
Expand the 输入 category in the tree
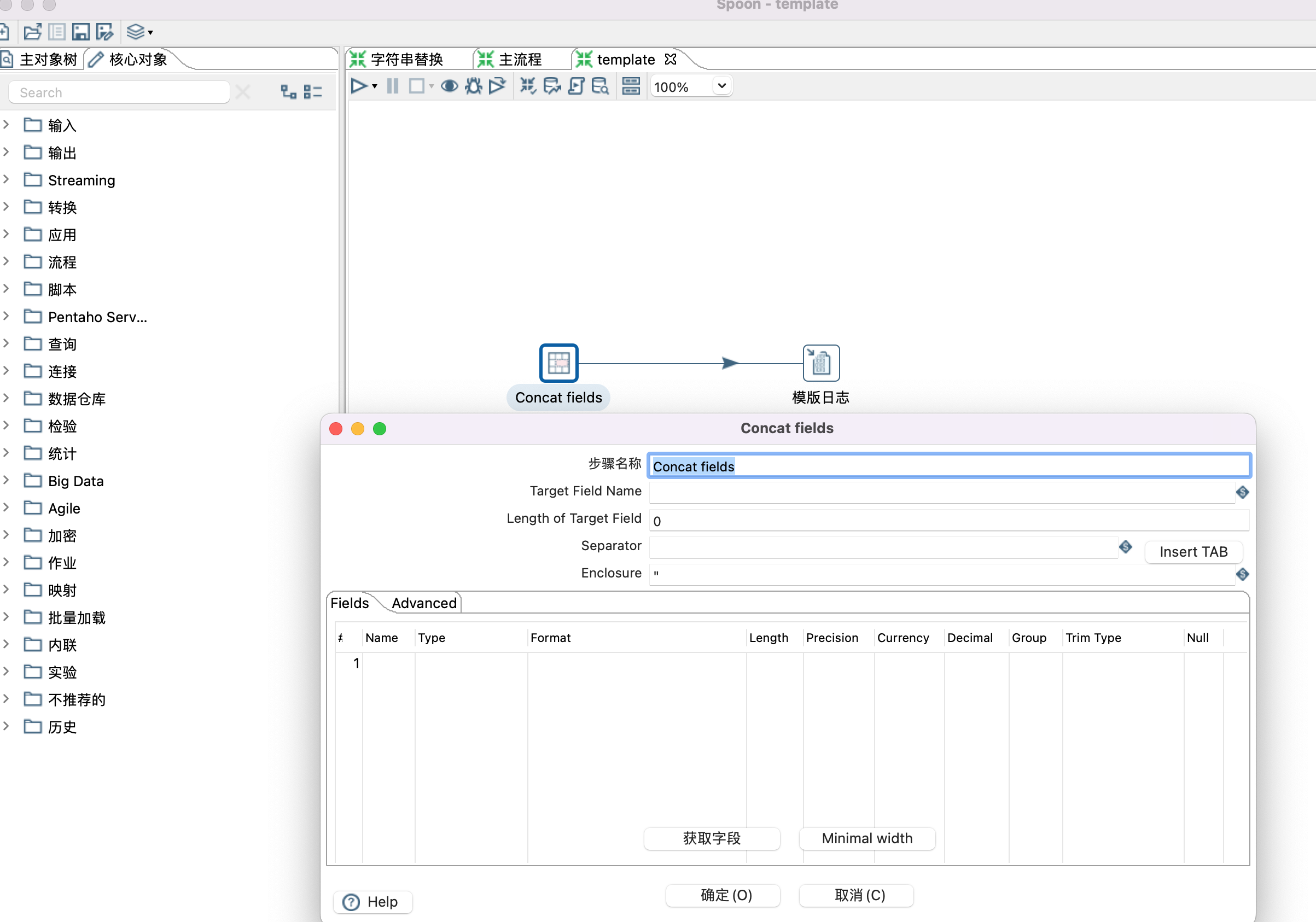point(5,125)
